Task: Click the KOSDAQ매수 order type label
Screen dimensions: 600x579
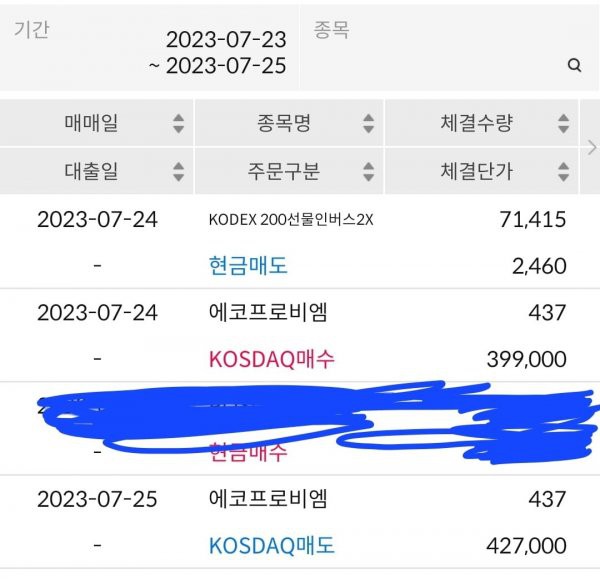Action: [x=272, y=359]
